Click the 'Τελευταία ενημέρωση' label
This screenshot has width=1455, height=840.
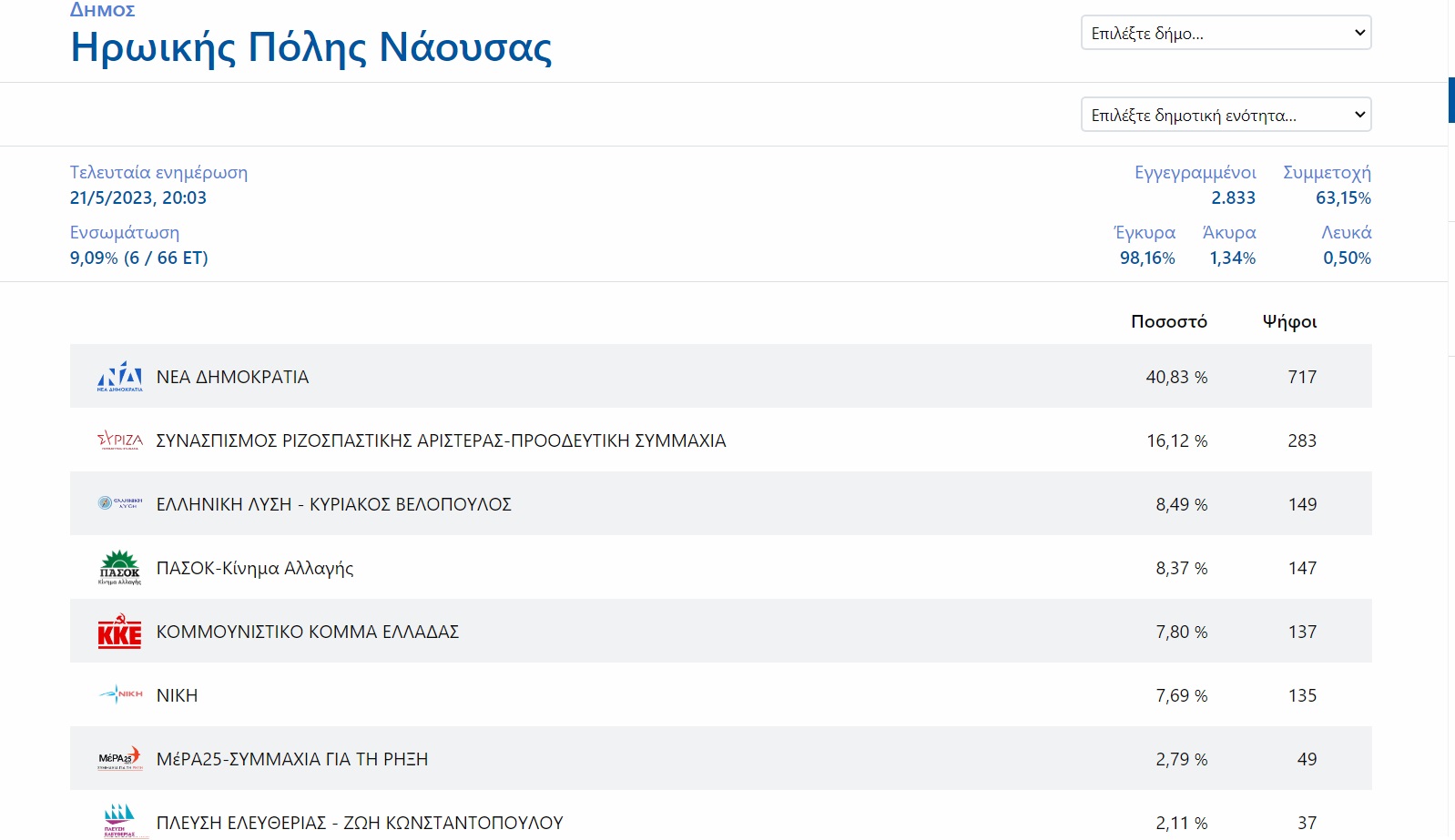158,173
